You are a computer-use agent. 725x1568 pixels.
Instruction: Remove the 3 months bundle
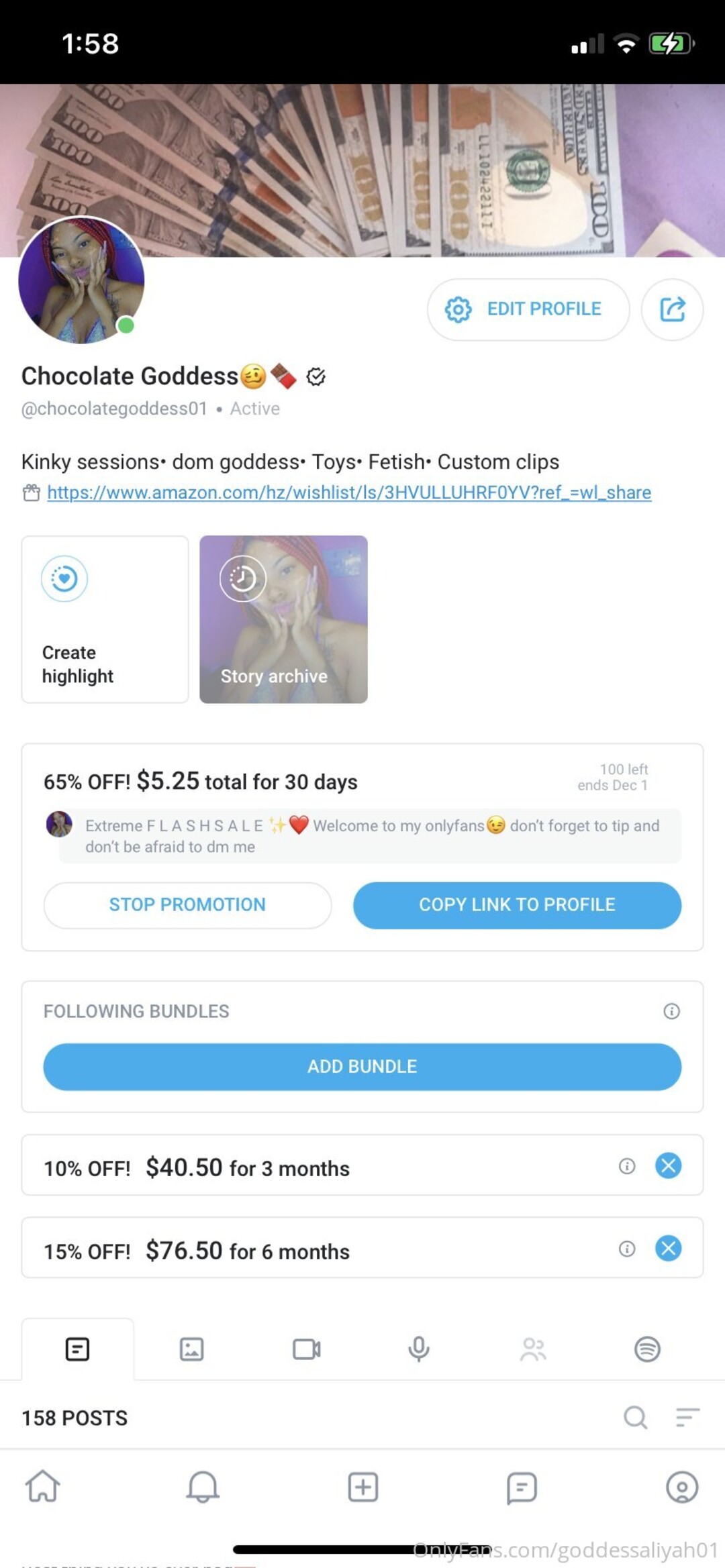668,1165
